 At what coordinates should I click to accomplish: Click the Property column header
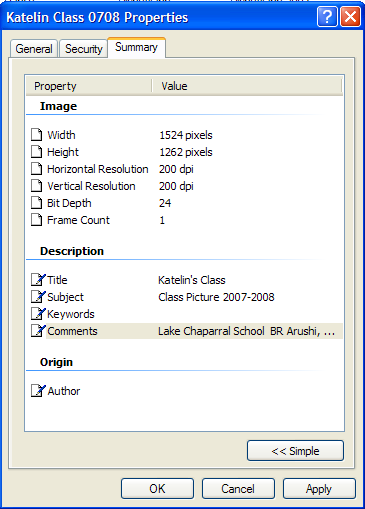[x=89, y=86]
